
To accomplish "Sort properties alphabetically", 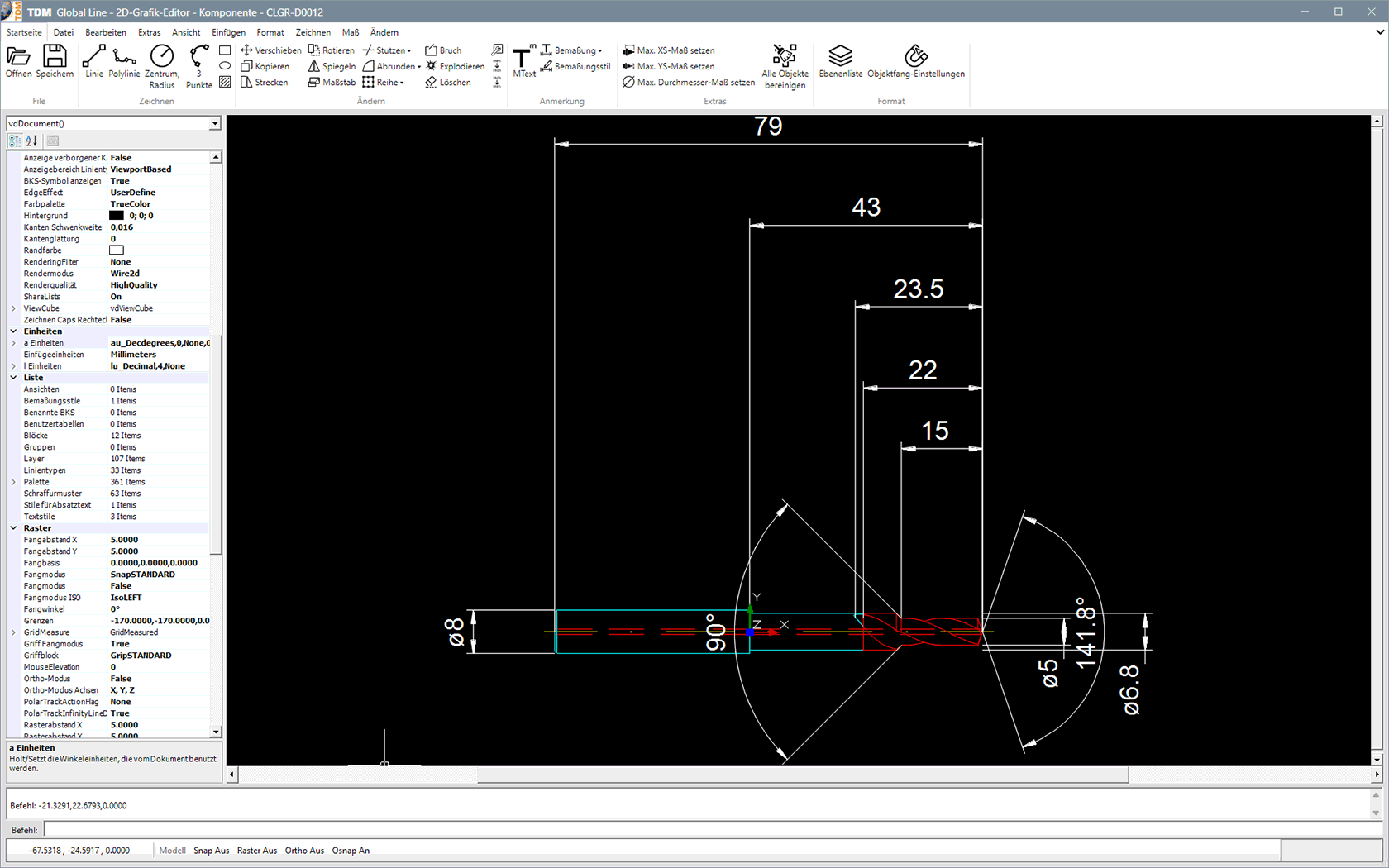I will click(x=31, y=141).
